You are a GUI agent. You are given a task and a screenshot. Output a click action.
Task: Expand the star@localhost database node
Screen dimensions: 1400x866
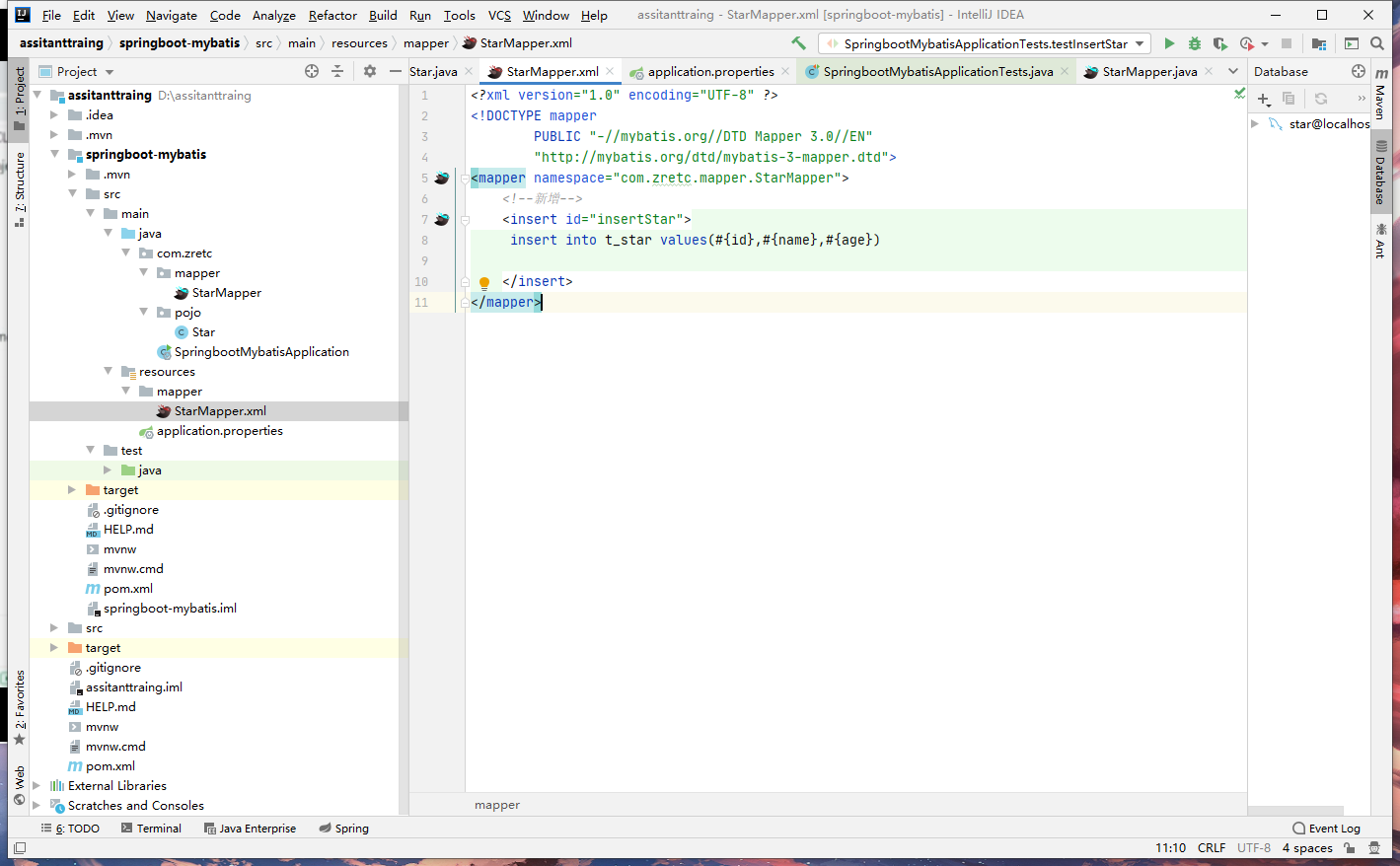[1255, 124]
